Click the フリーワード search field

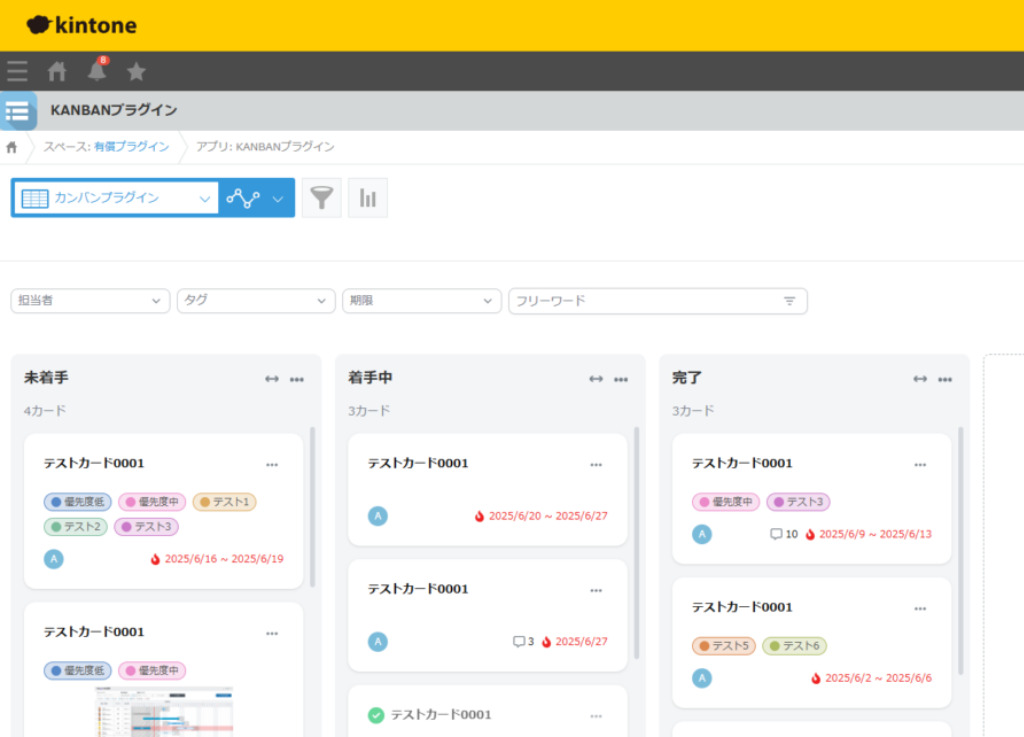coord(658,301)
